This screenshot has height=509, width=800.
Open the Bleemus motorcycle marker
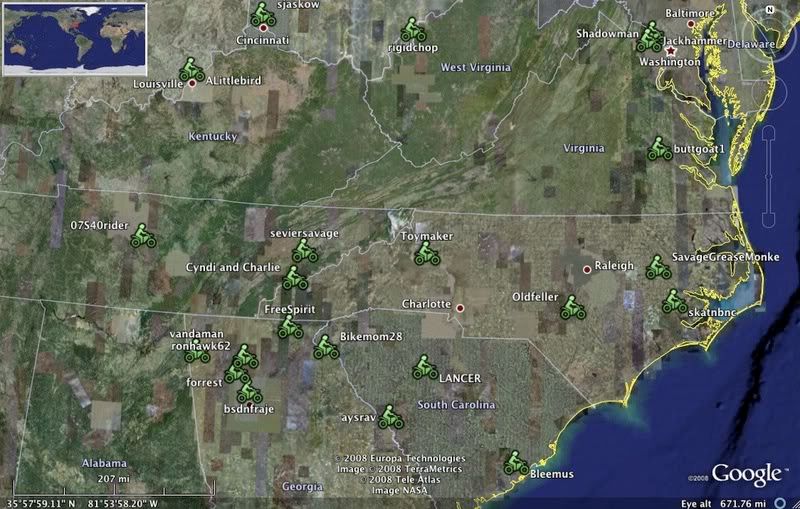516,463
